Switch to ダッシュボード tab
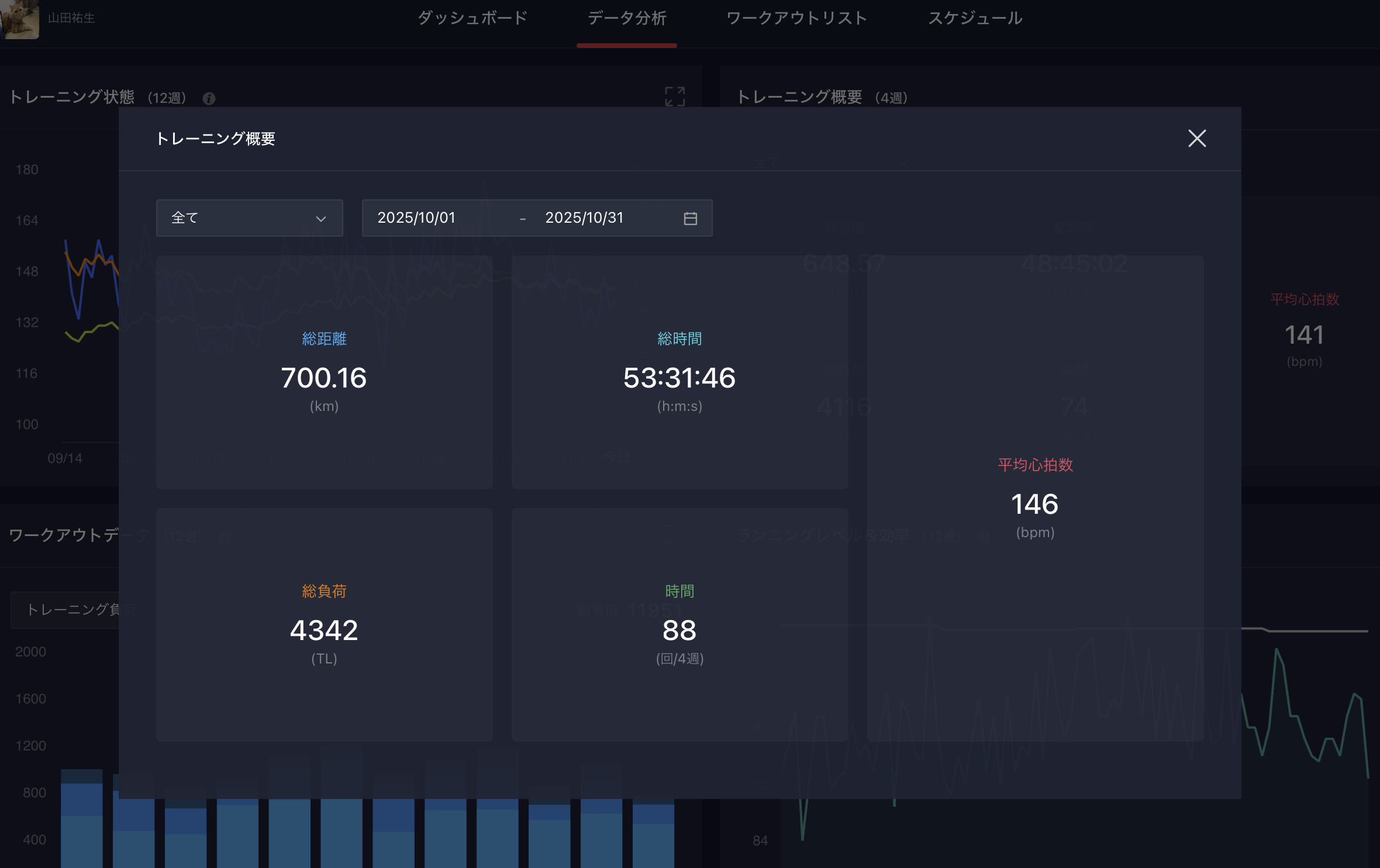Image resolution: width=1380 pixels, height=868 pixels. click(472, 19)
